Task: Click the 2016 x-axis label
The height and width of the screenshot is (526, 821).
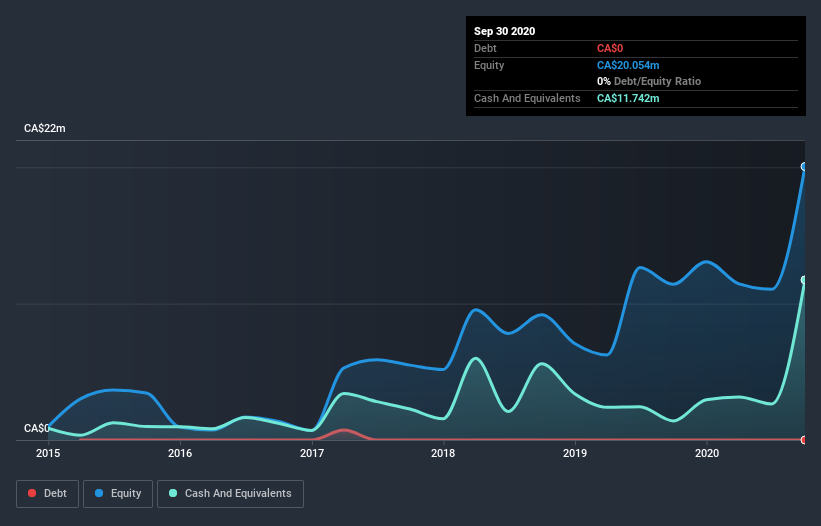Action: click(180, 453)
